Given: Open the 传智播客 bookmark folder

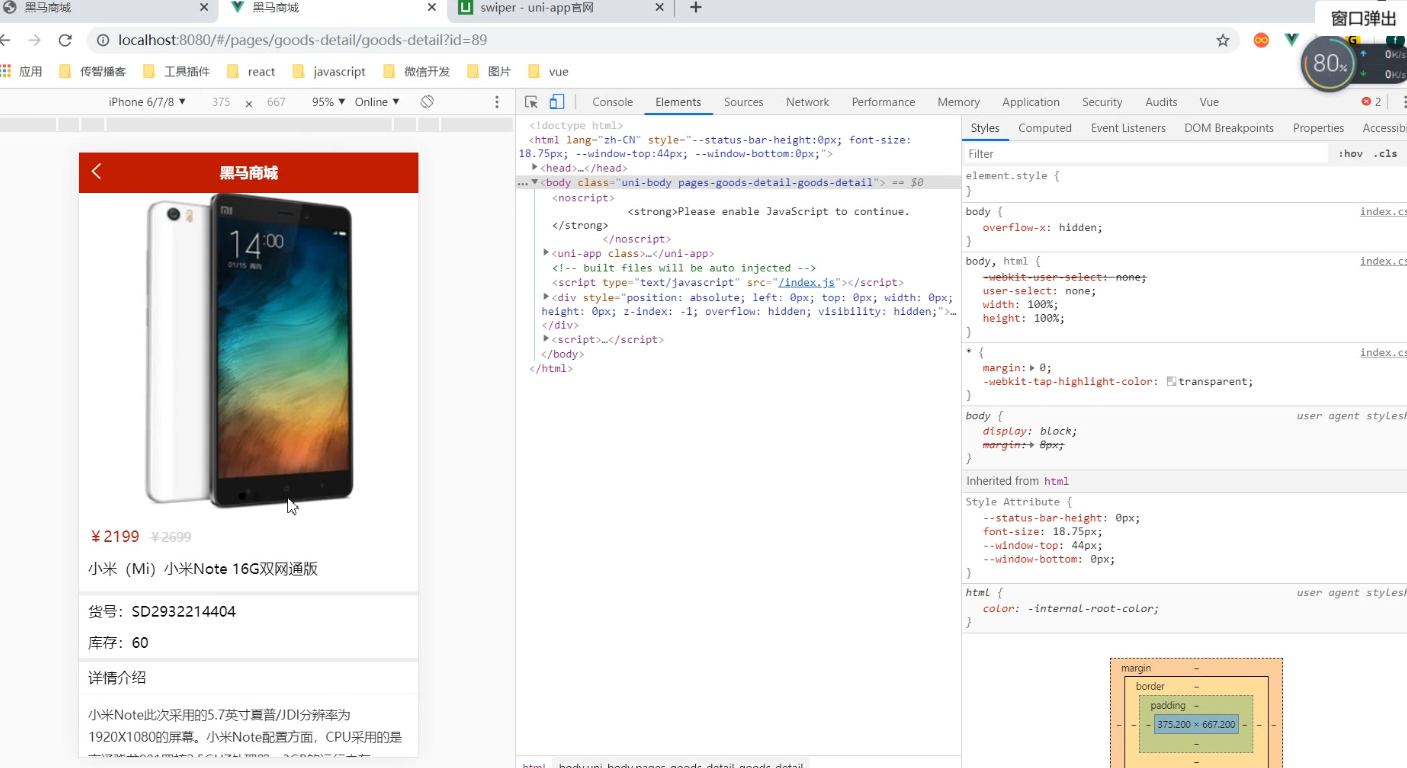Looking at the screenshot, I should pyautogui.click(x=92, y=71).
